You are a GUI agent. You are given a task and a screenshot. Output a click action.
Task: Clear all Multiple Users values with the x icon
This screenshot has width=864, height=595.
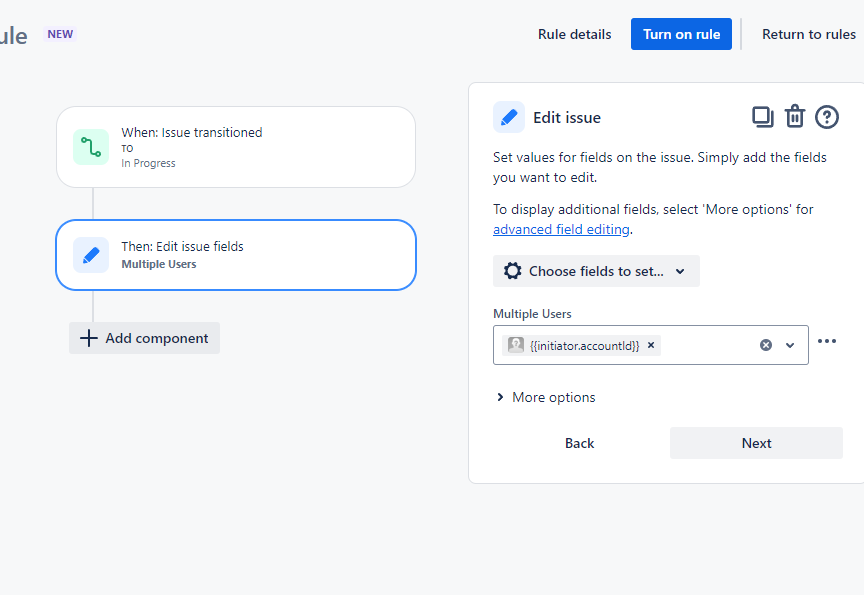coord(765,345)
